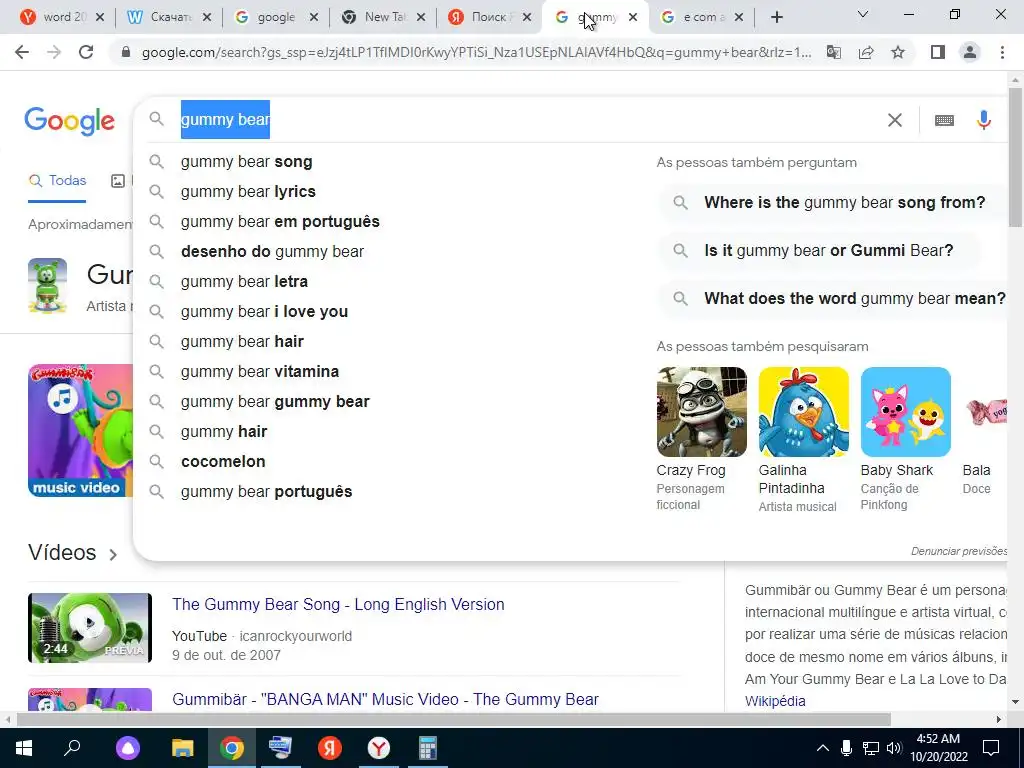Open 'The Gummy Bear Song - Long English Version'
Screen dimensions: 1024x768
(338, 605)
